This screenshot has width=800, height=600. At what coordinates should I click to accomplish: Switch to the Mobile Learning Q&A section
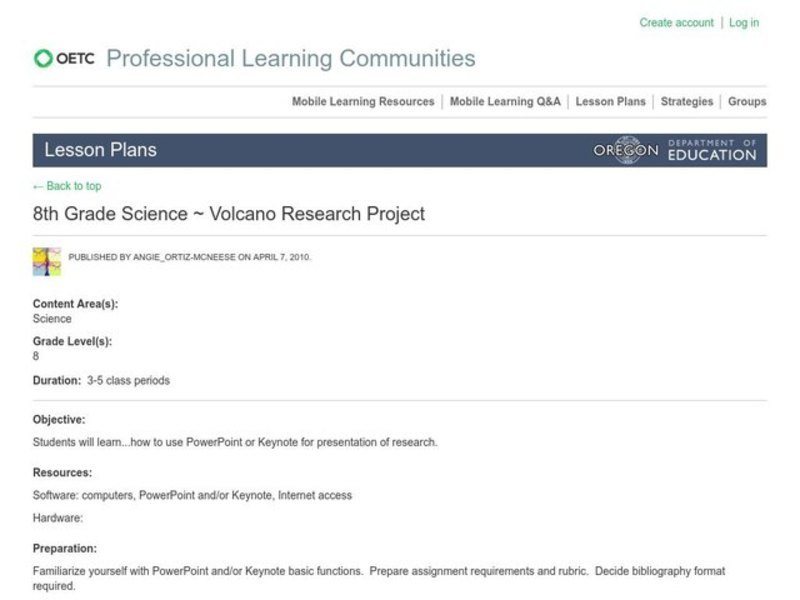pos(506,101)
